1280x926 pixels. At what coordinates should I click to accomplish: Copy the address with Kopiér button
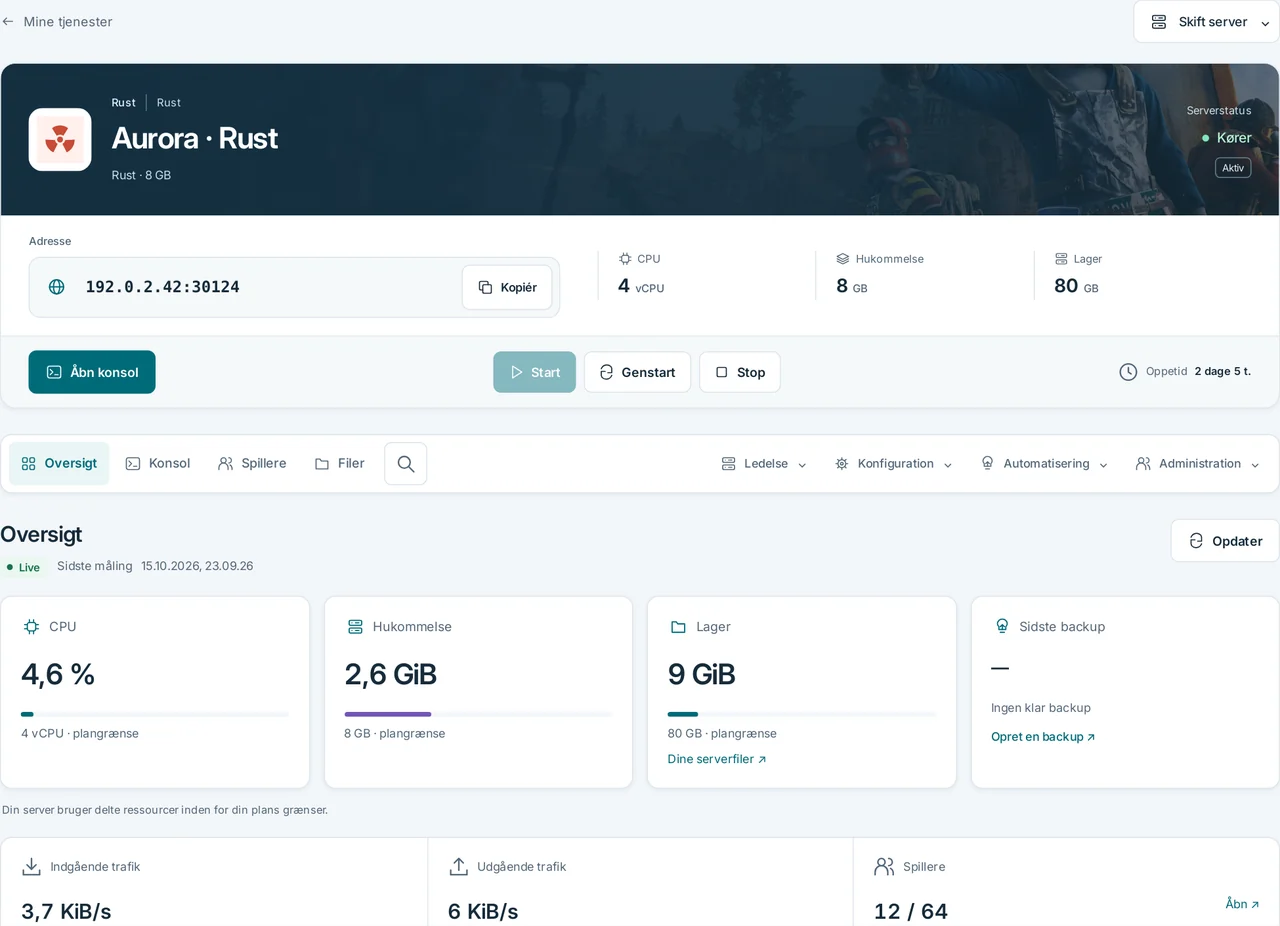[x=507, y=287]
